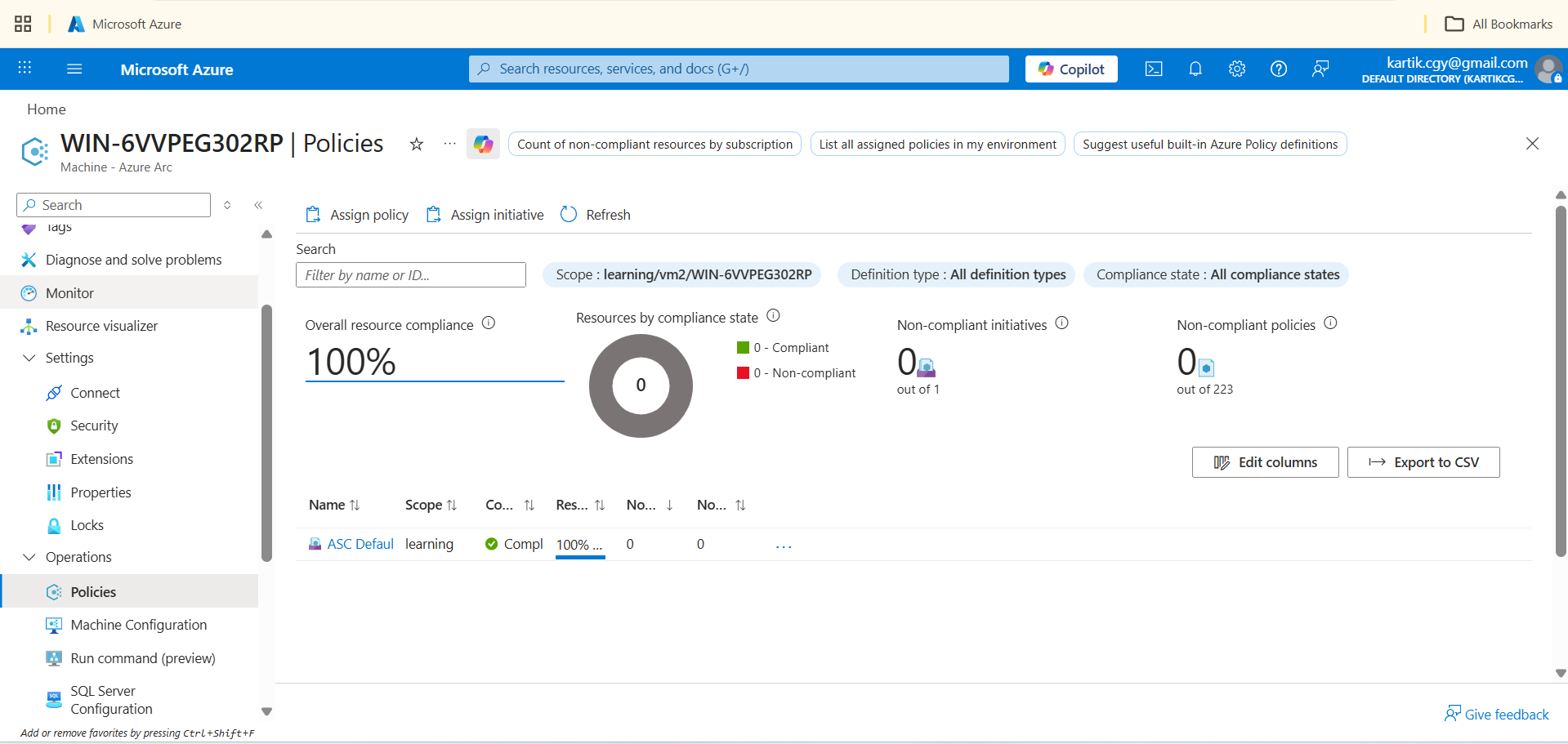Viewport: 1568px width, 744px height.
Task: Click the Assign policy icon
Action: [x=313, y=215]
